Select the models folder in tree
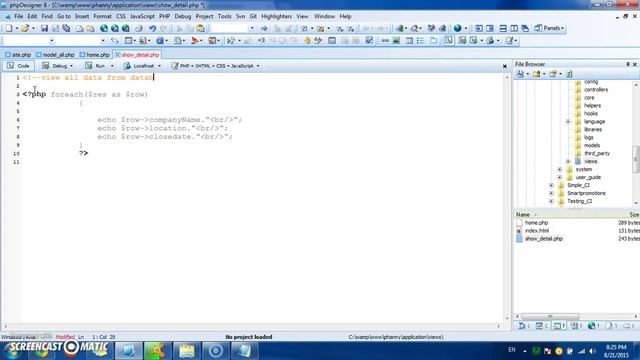 tap(592, 146)
